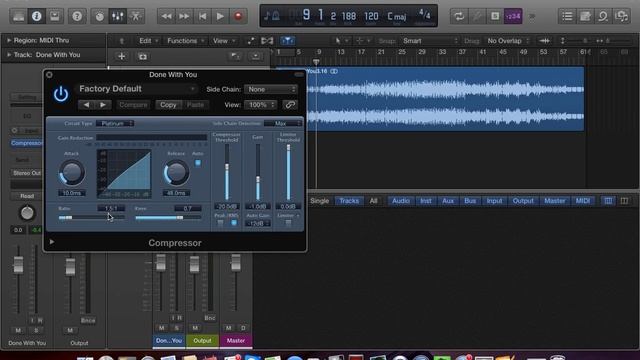Click the Limiter Threshold vertical slider
Screen dimensions: 640x360
pos(288,172)
